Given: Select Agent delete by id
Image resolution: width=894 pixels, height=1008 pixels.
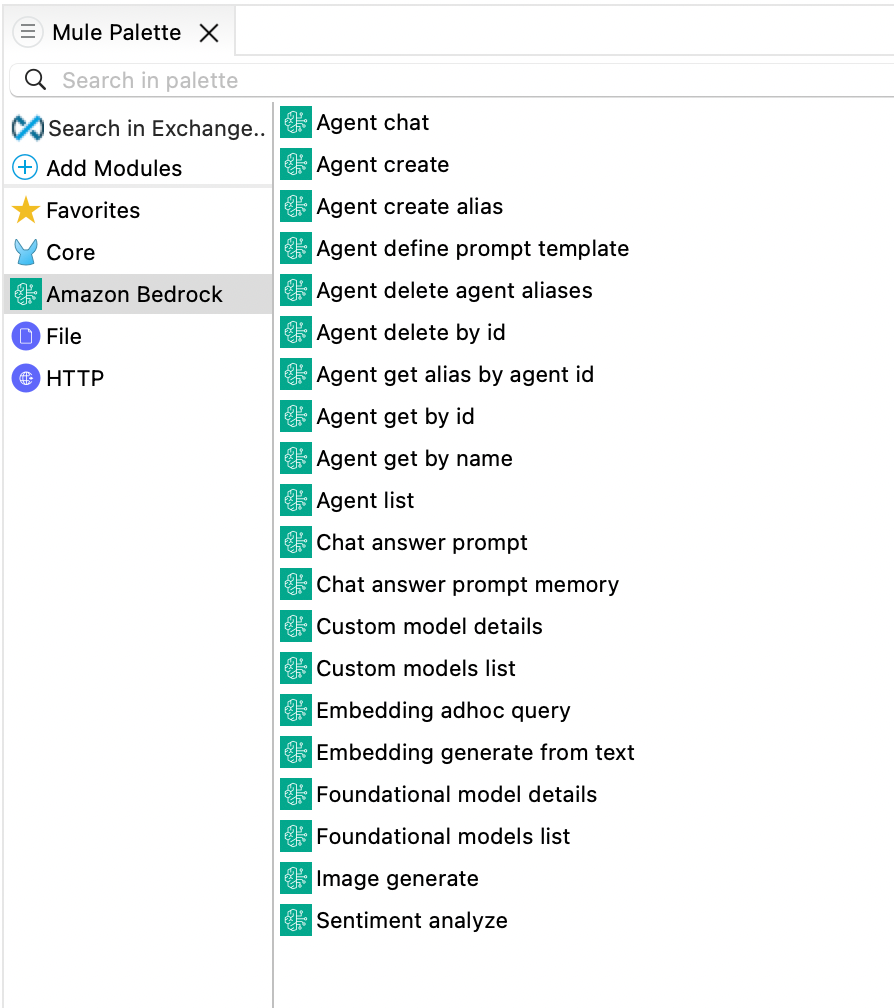Looking at the screenshot, I should point(411,332).
